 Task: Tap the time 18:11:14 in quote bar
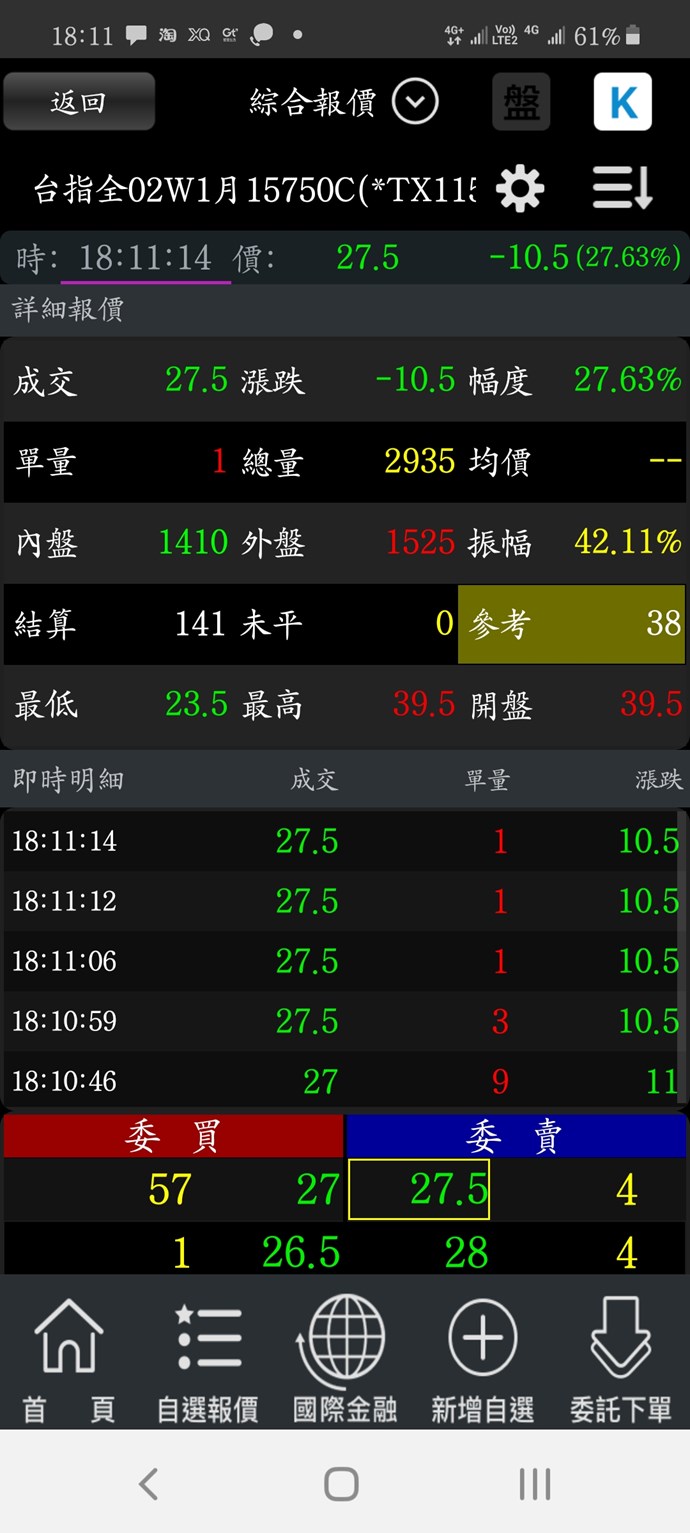pyautogui.click(x=145, y=259)
